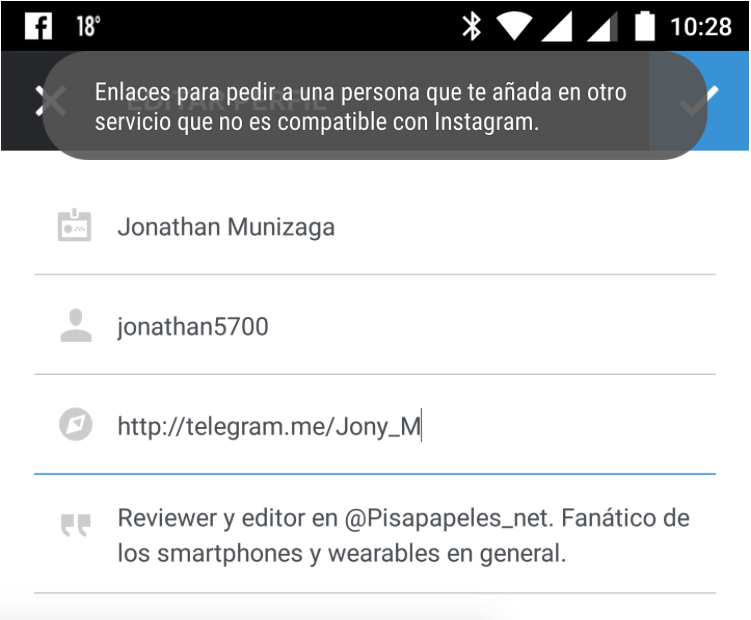Tap the compass website icon

(x=76, y=425)
